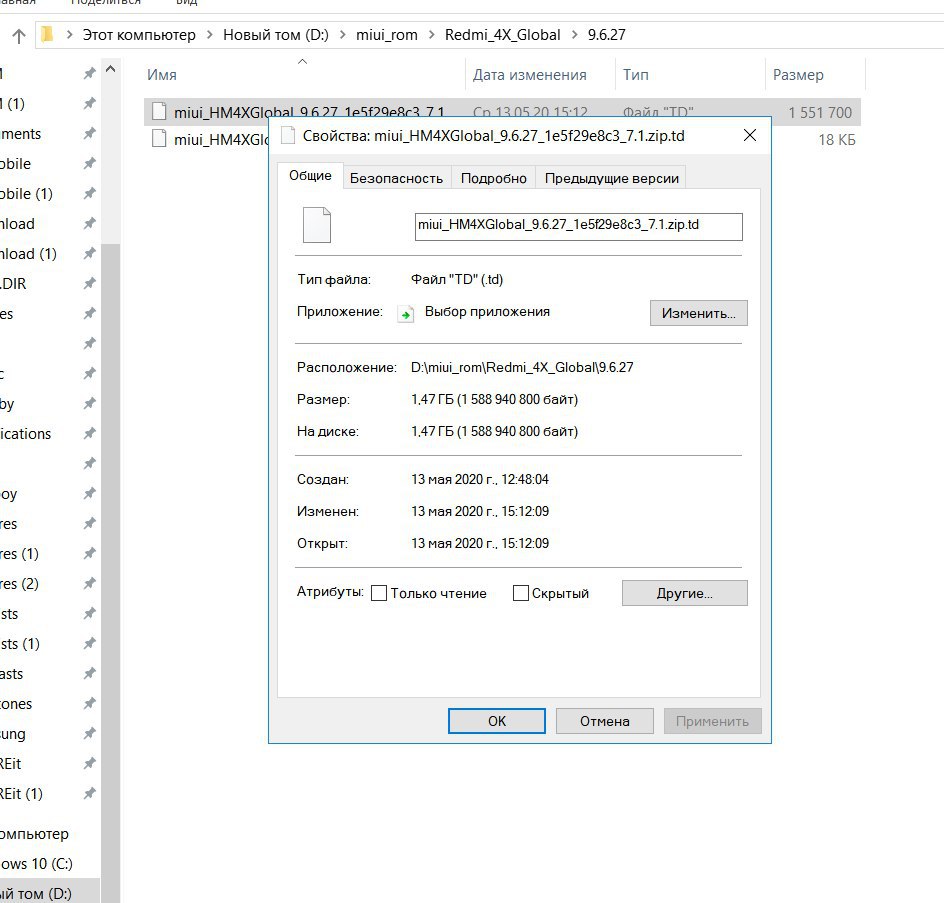
Task: Click the navigation pane scroll-up arrow
Action: (x=110, y=70)
